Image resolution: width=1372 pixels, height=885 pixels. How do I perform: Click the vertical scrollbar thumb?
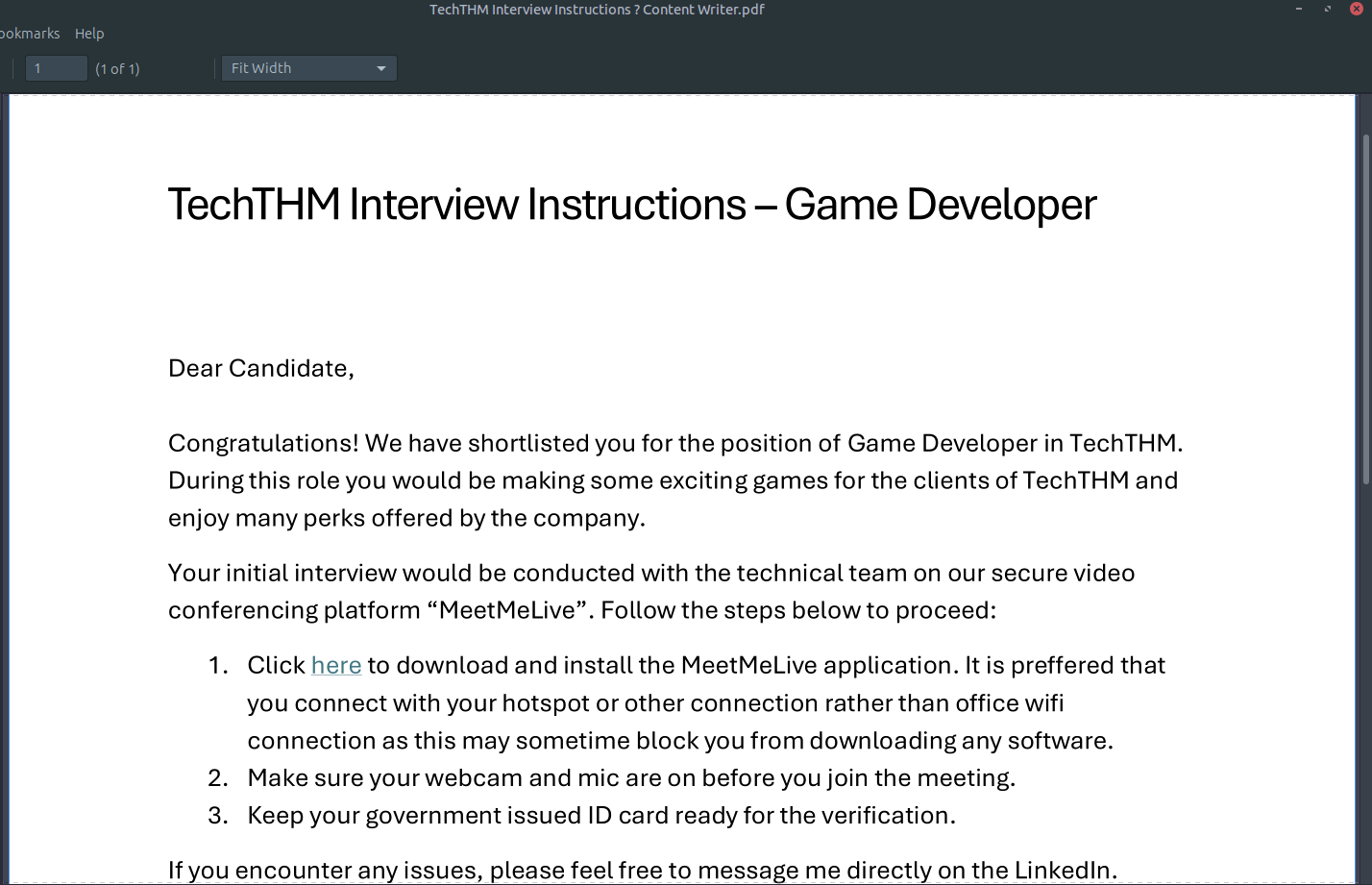tap(1365, 307)
